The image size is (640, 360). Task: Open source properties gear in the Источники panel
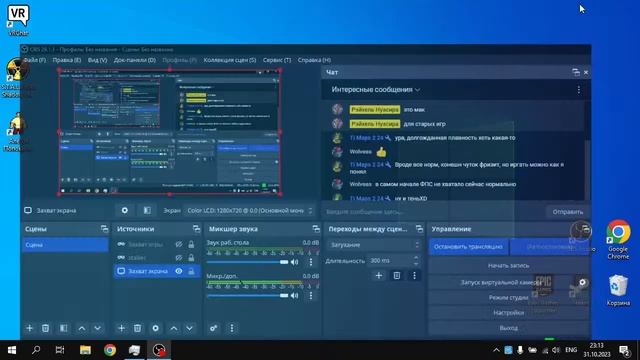156,328
